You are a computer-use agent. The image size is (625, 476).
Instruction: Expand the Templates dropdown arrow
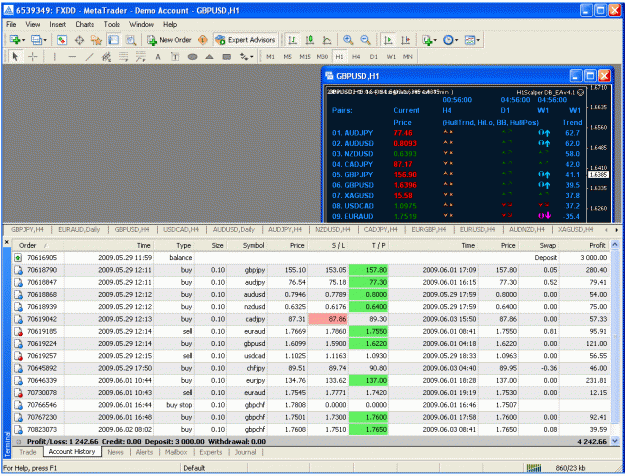478,40
